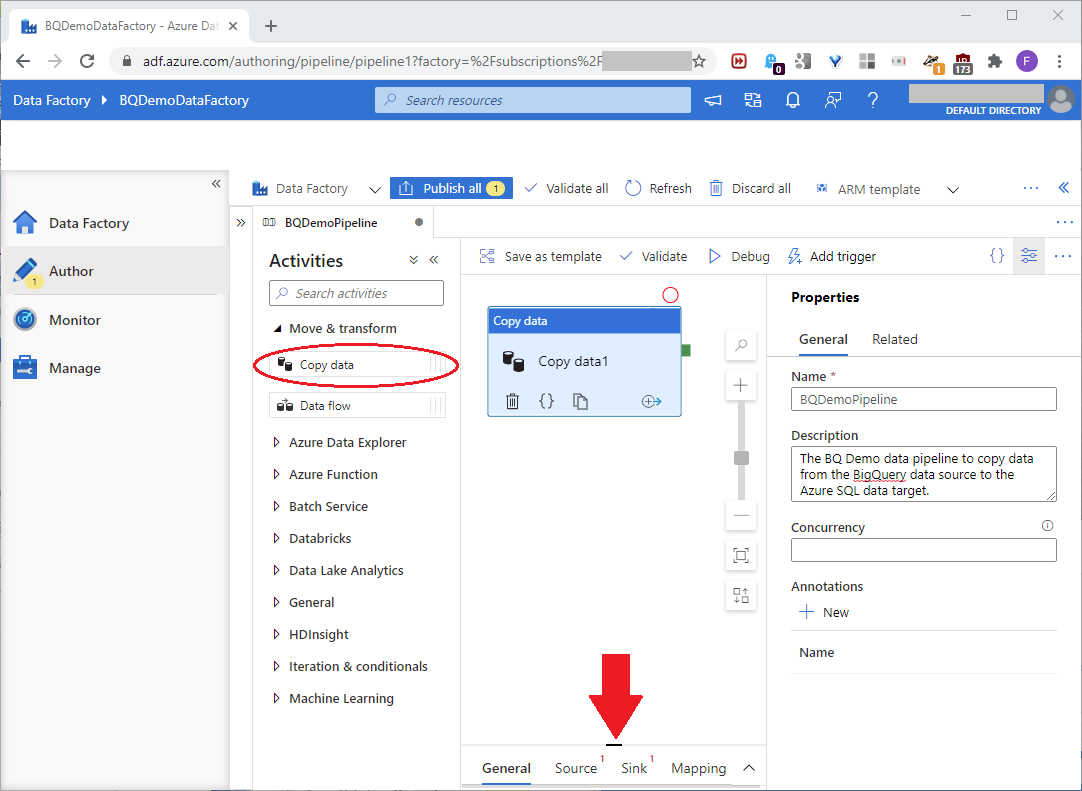Image resolution: width=1082 pixels, height=791 pixels.
Task: Open the Sink tab of activity settings
Action: click(634, 768)
